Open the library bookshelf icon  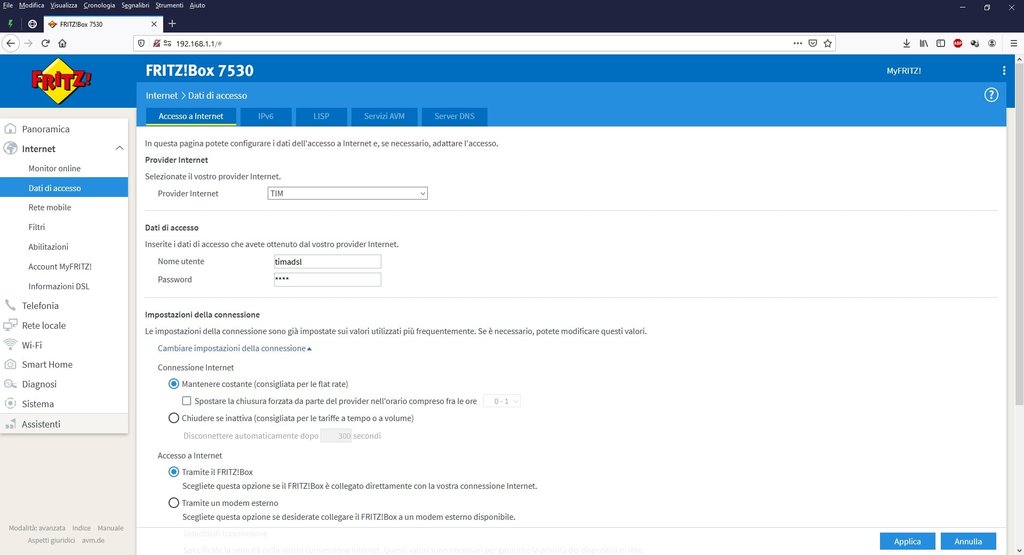click(x=923, y=43)
